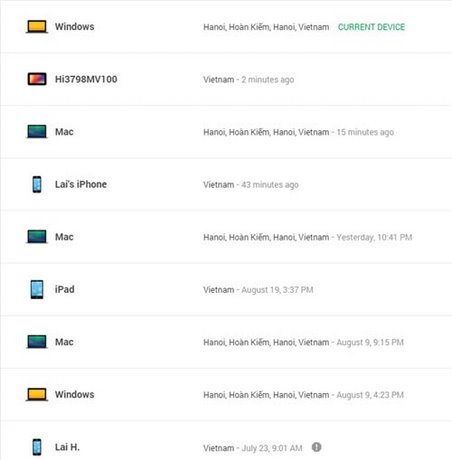The image size is (452, 460).
Task: Click the Lai H. phone icon
Action: 37,447
